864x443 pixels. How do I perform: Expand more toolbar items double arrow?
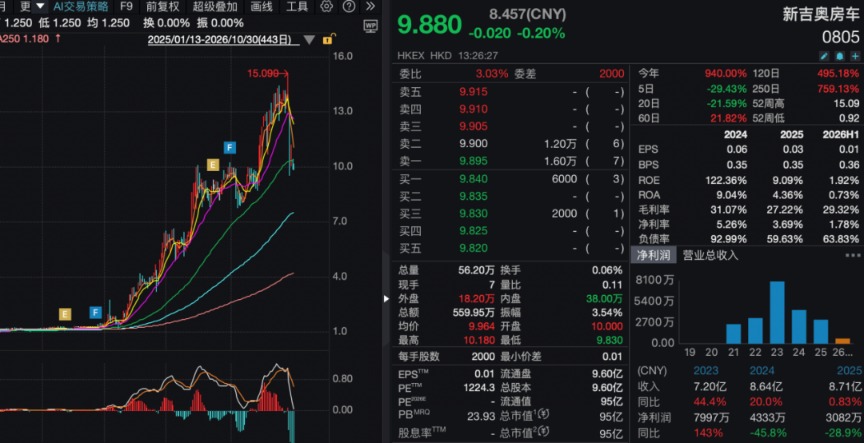[x=370, y=7]
